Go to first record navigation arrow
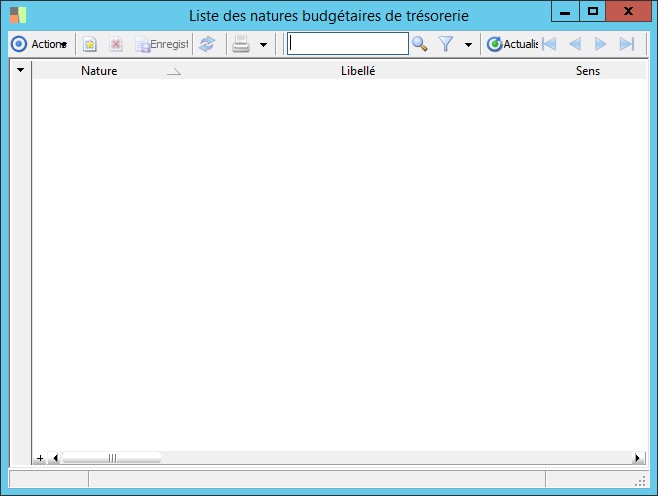This screenshot has width=658, height=496. [549, 44]
